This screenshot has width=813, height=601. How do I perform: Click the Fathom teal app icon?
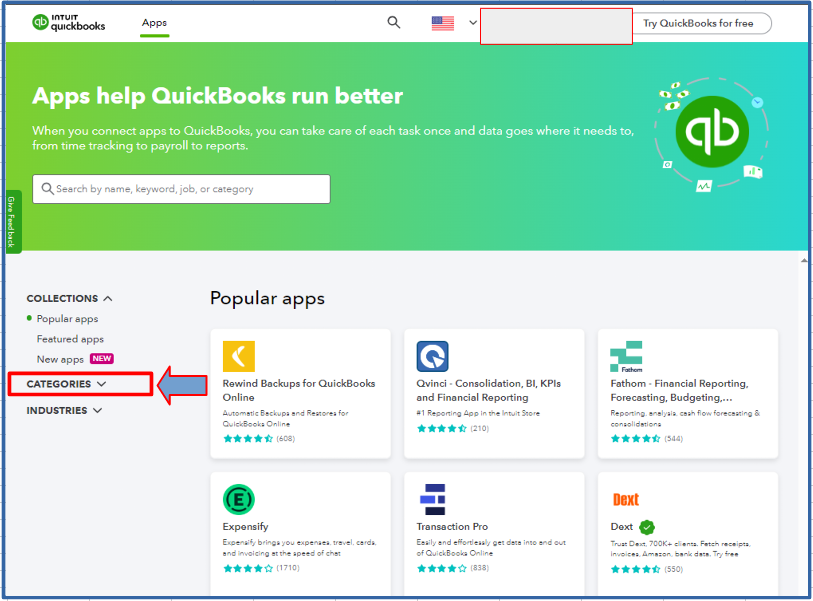coord(626,356)
